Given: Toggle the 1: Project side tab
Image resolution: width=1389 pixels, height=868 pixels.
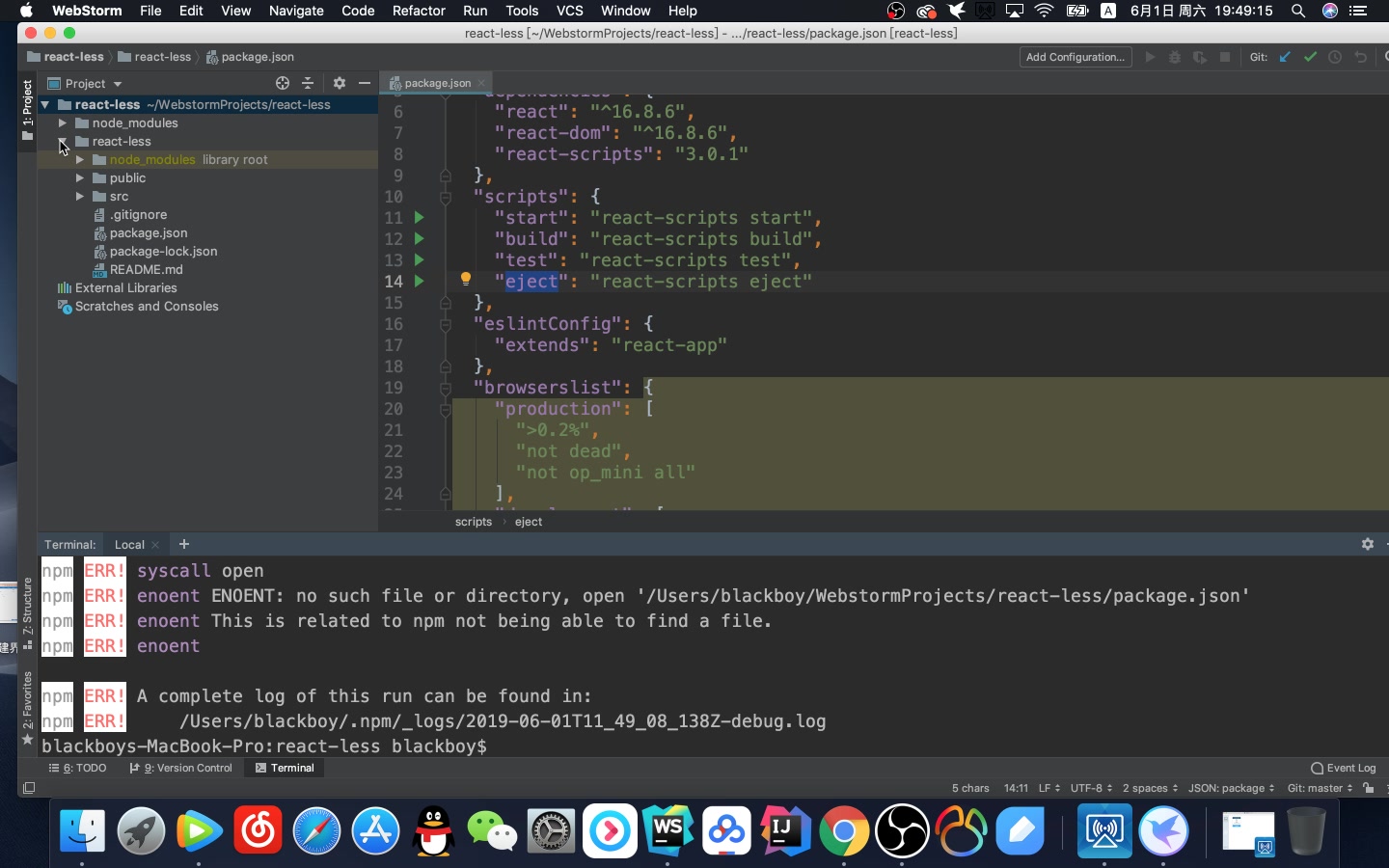Looking at the screenshot, I should click(27, 109).
